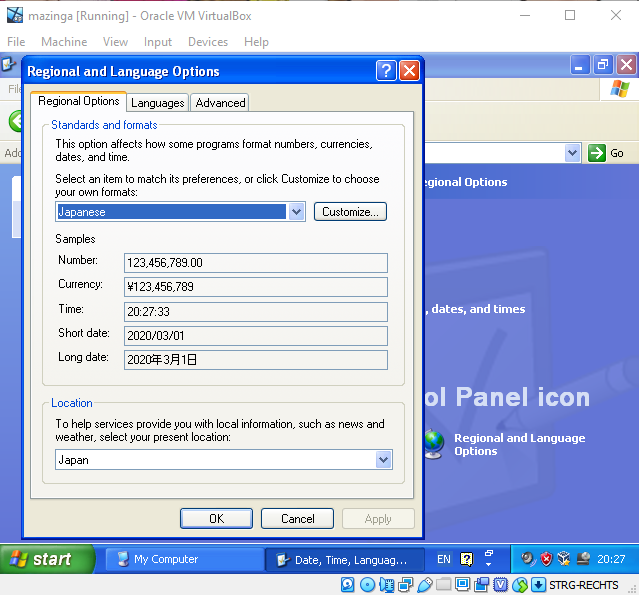Click the language bar restore icon

tap(489, 553)
